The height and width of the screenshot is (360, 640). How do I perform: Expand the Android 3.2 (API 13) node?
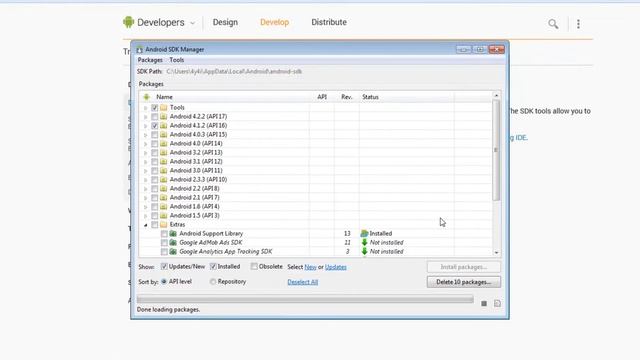[145, 153]
